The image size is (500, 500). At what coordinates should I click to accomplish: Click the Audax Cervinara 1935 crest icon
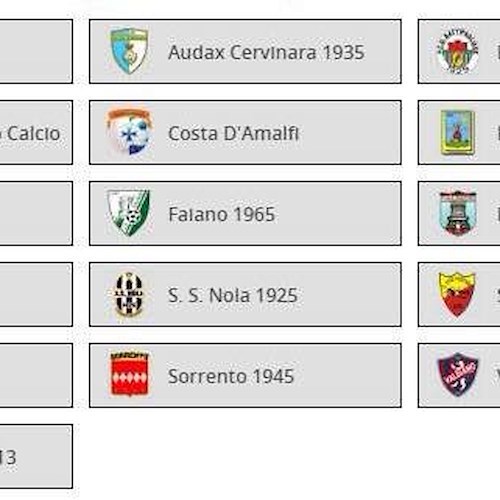tap(129, 51)
